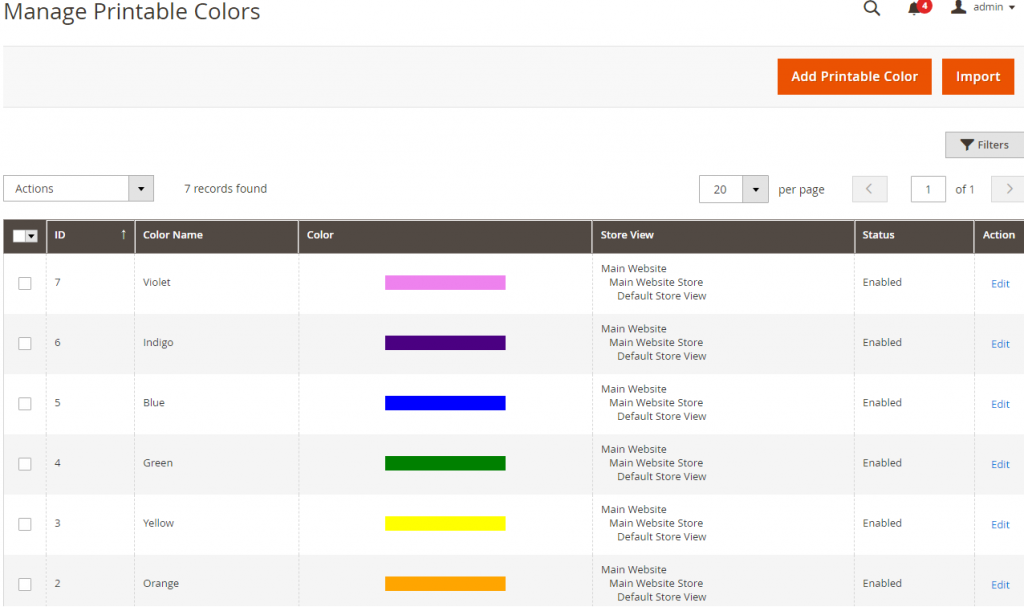Go to previous page arrow
Viewport: 1024px width, 607px height.
click(x=869, y=189)
